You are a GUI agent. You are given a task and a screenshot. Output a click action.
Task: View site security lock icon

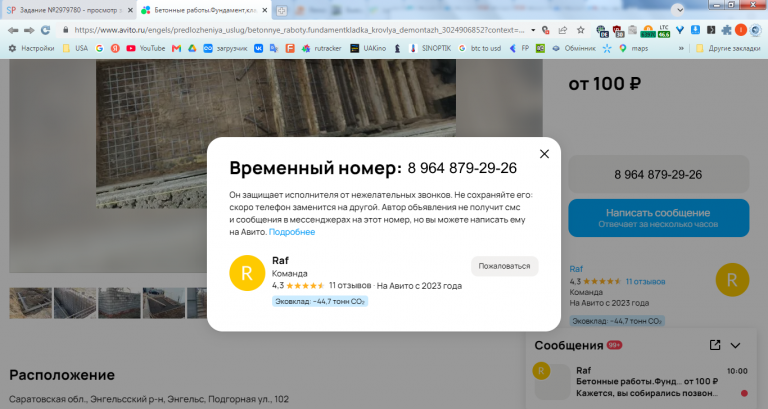coord(66,30)
